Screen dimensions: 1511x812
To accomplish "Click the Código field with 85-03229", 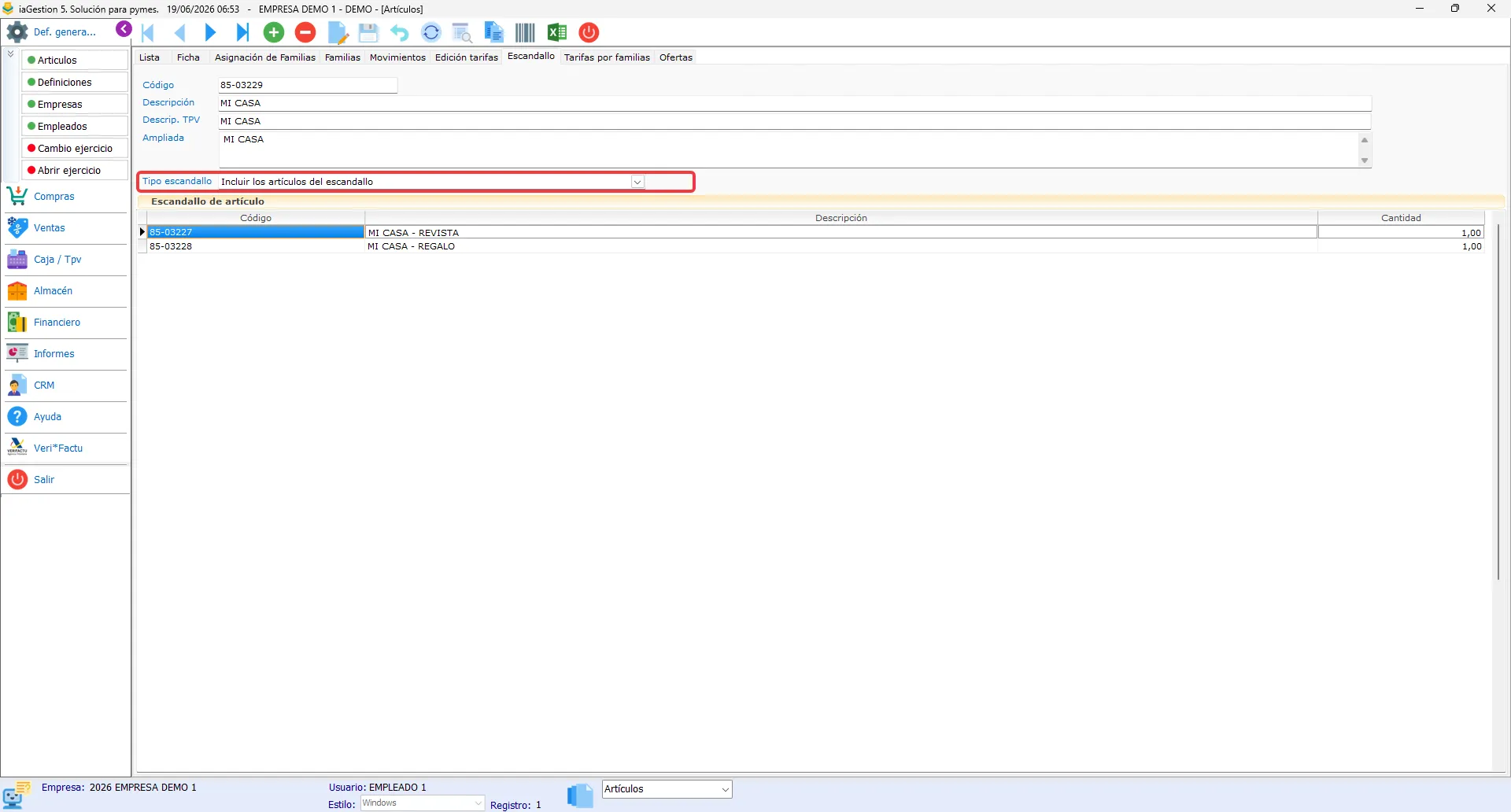I will point(308,85).
